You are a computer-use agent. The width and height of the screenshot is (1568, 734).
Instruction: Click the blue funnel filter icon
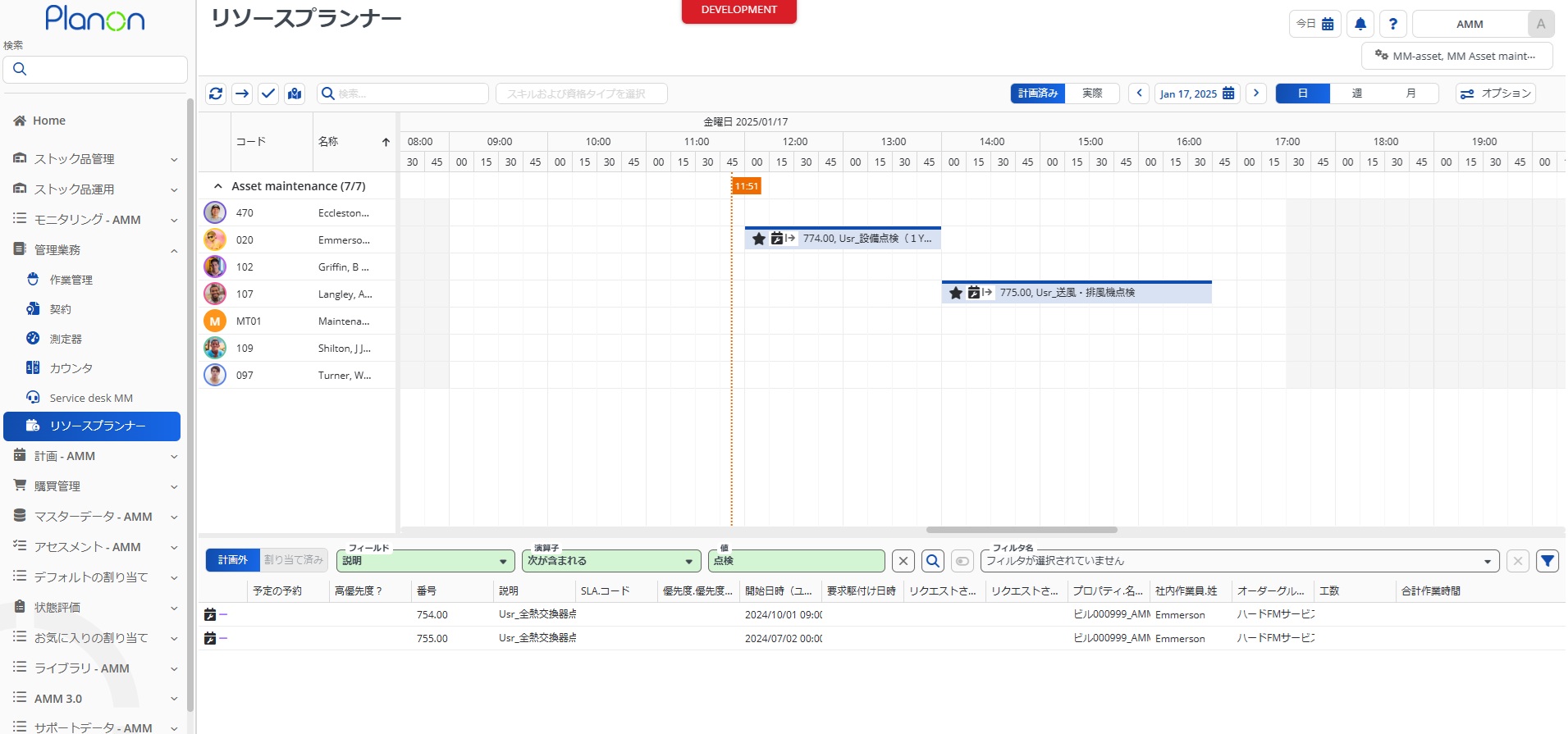(x=1547, y=561)
